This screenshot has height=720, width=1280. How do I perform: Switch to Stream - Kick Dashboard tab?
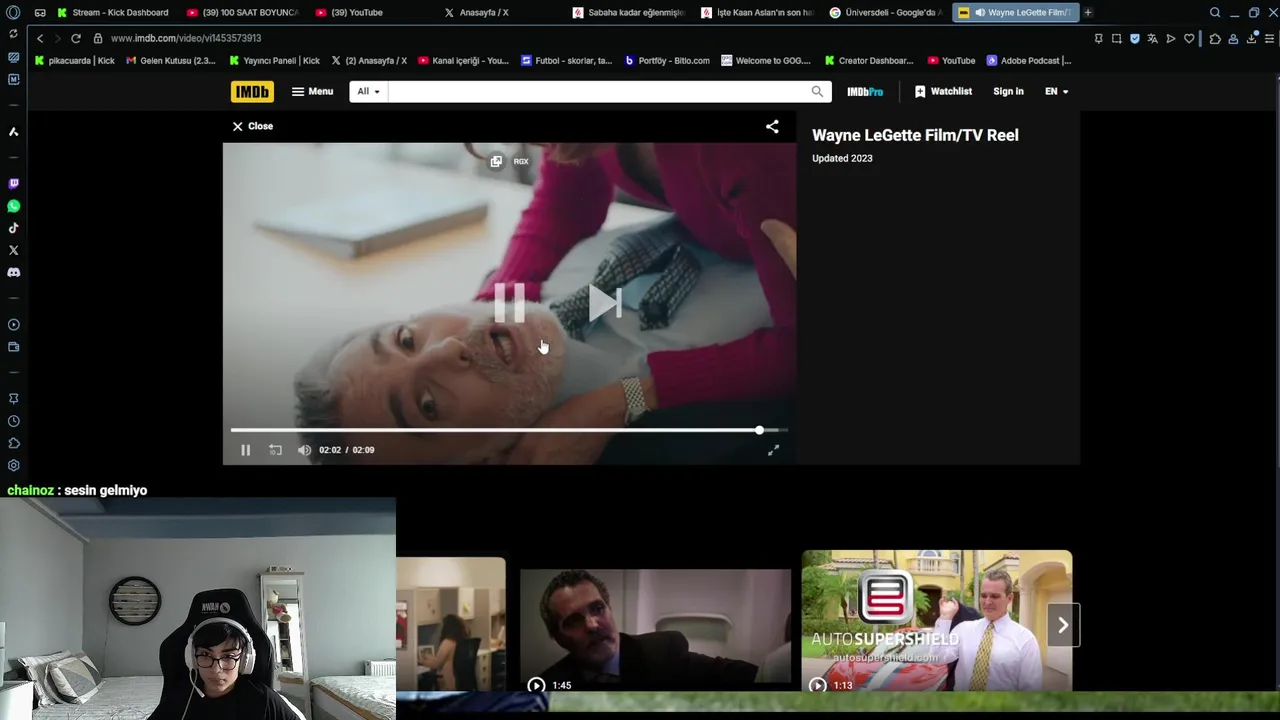pyautogui.click(x=113, y=13)
